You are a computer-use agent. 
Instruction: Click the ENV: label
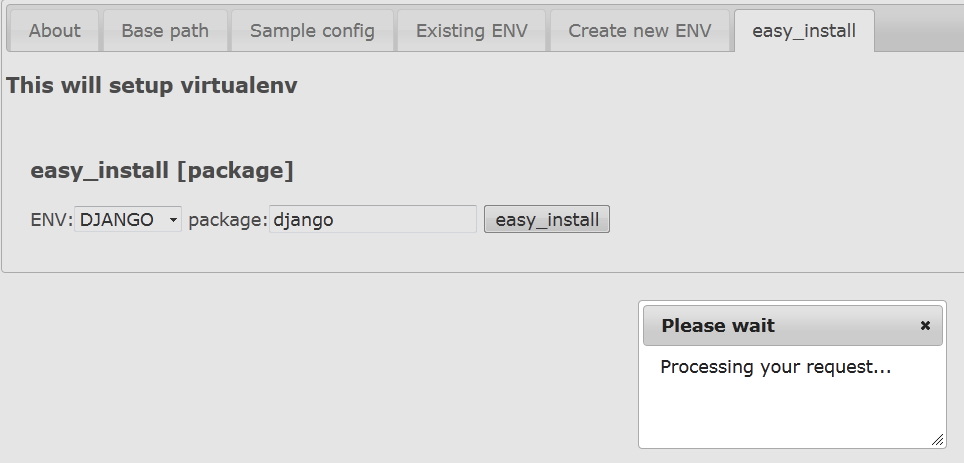(x=52, y=220)
